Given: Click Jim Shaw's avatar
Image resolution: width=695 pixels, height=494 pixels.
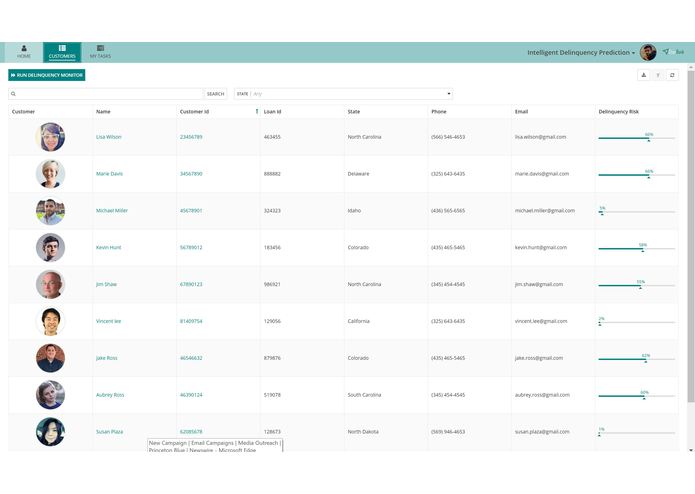Looking at the screenshot, I should click(50, 284).
